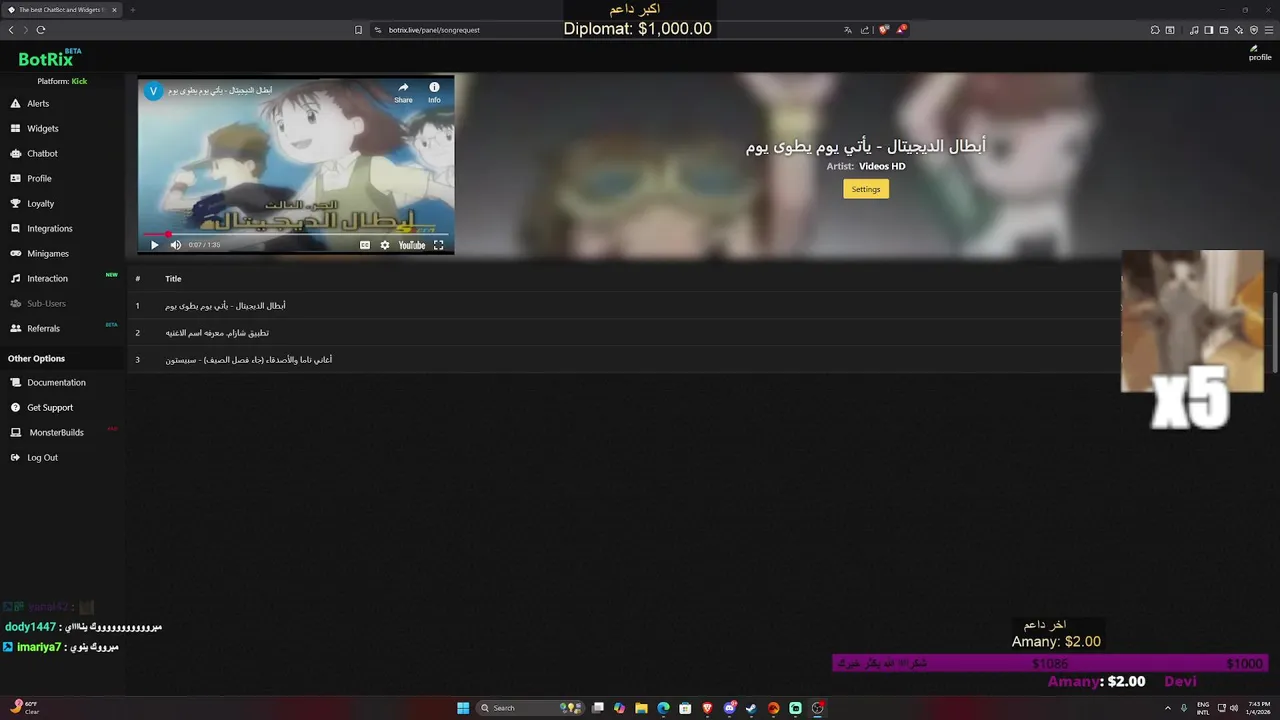Open the video player settings gear
1280x720 pixels.
[x=385, y=245]
